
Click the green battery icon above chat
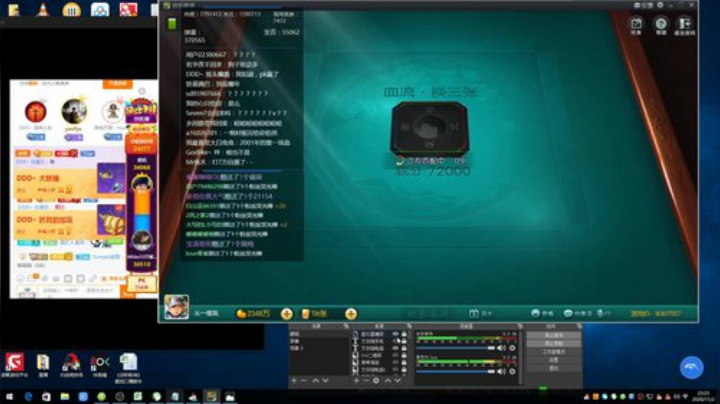click(172, 24)
